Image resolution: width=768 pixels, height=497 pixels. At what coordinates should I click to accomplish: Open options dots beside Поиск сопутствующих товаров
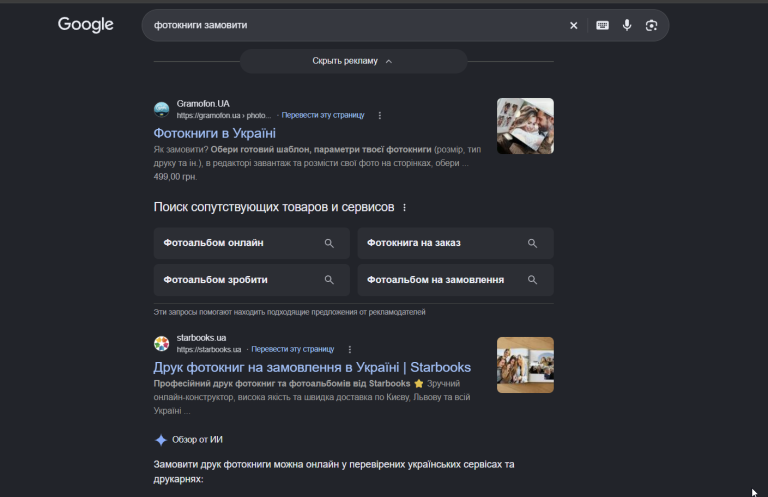click(405, 208)
